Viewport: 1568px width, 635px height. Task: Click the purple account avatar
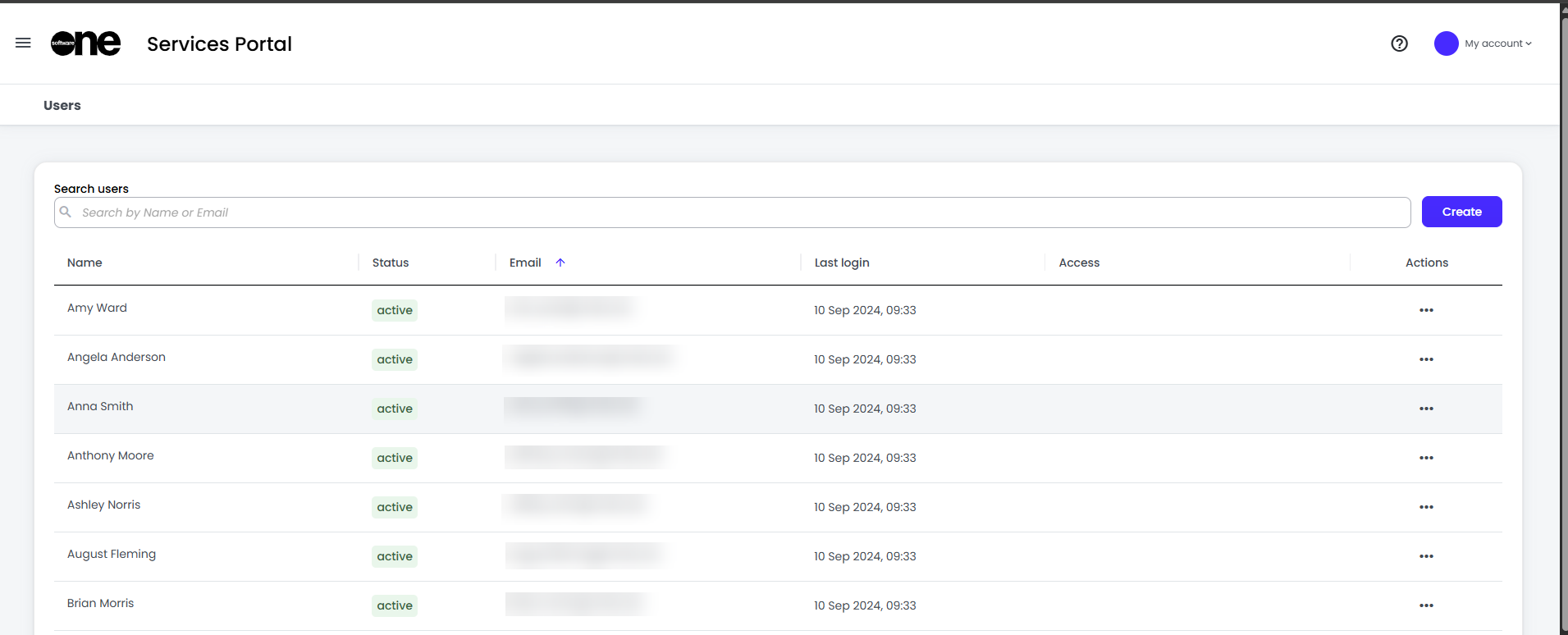click(1446, 43)
